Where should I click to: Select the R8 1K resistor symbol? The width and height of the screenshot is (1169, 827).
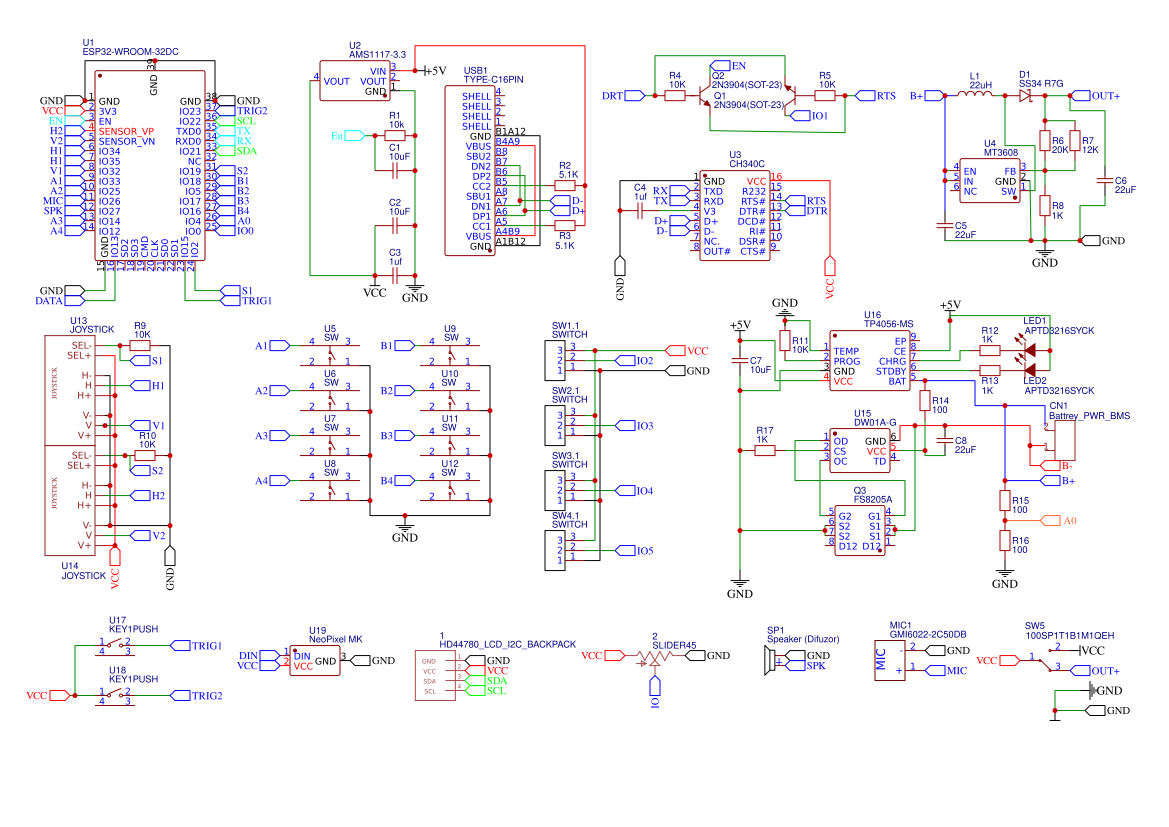1044,206
